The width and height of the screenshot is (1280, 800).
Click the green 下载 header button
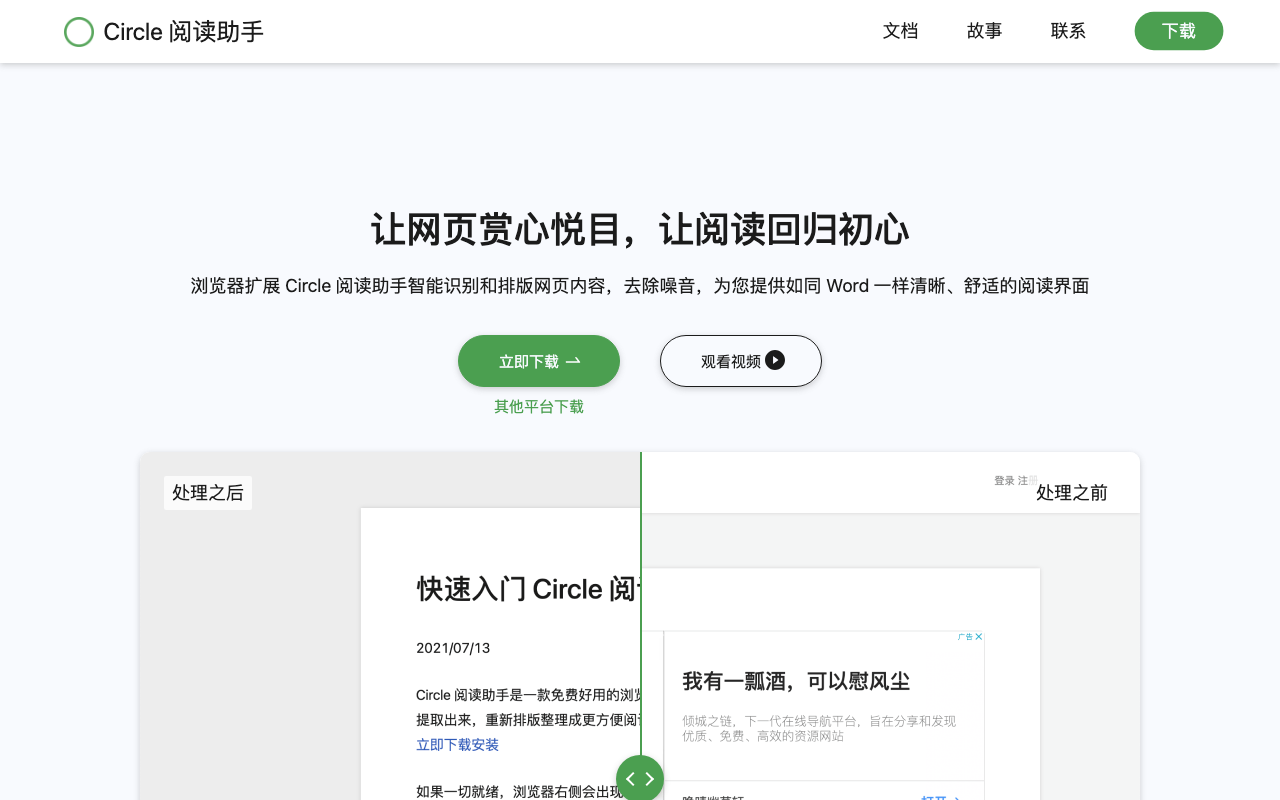1179,31
